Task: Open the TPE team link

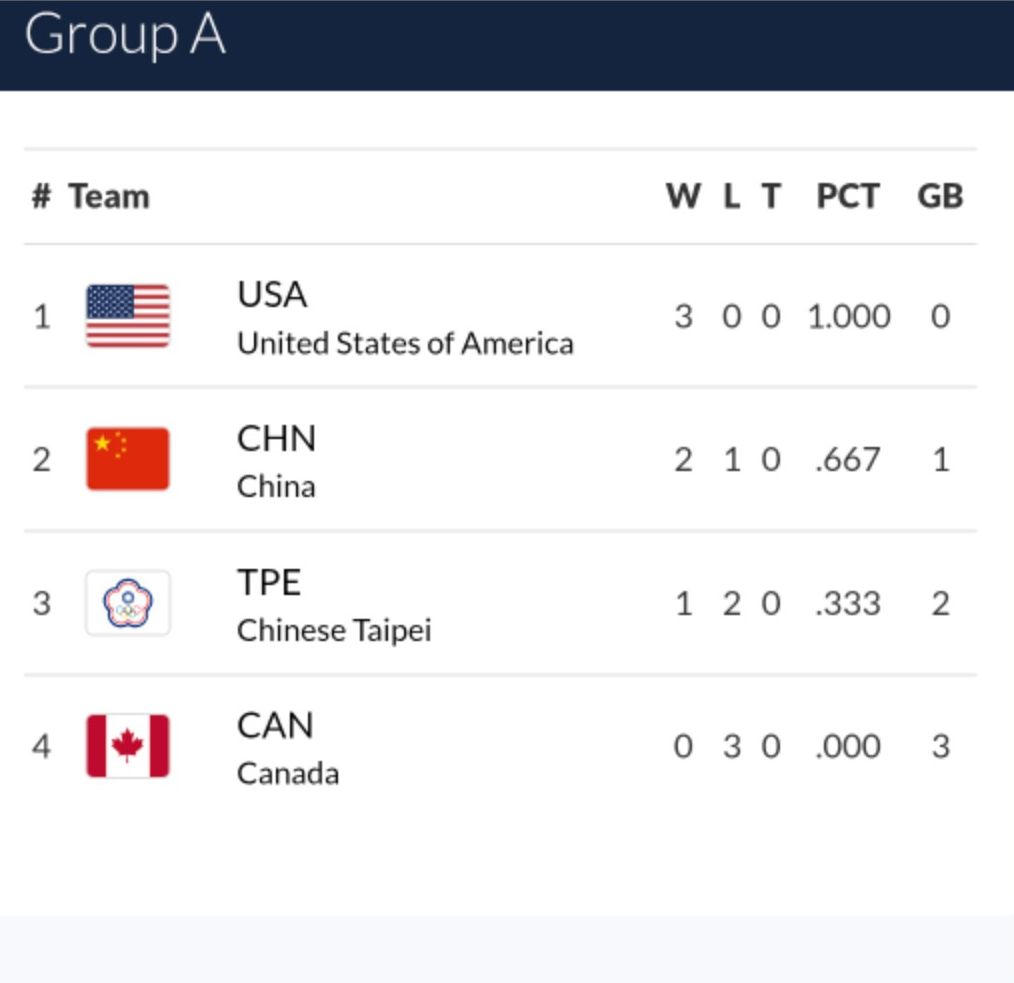Action: pos(269,582)
